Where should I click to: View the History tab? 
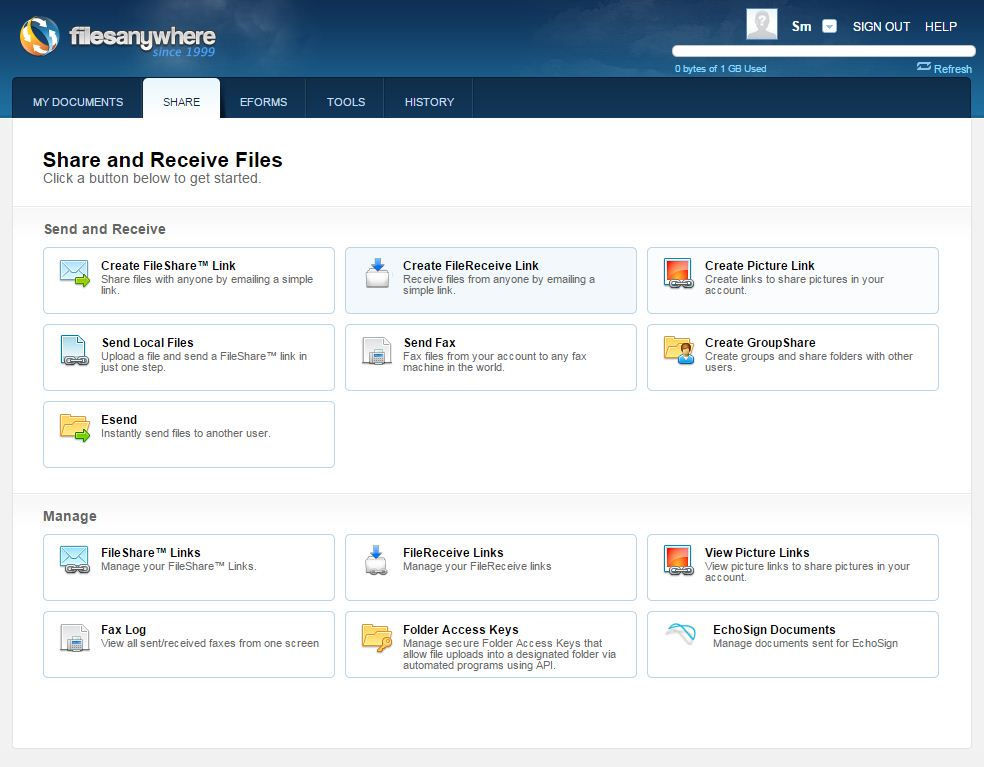429,102
